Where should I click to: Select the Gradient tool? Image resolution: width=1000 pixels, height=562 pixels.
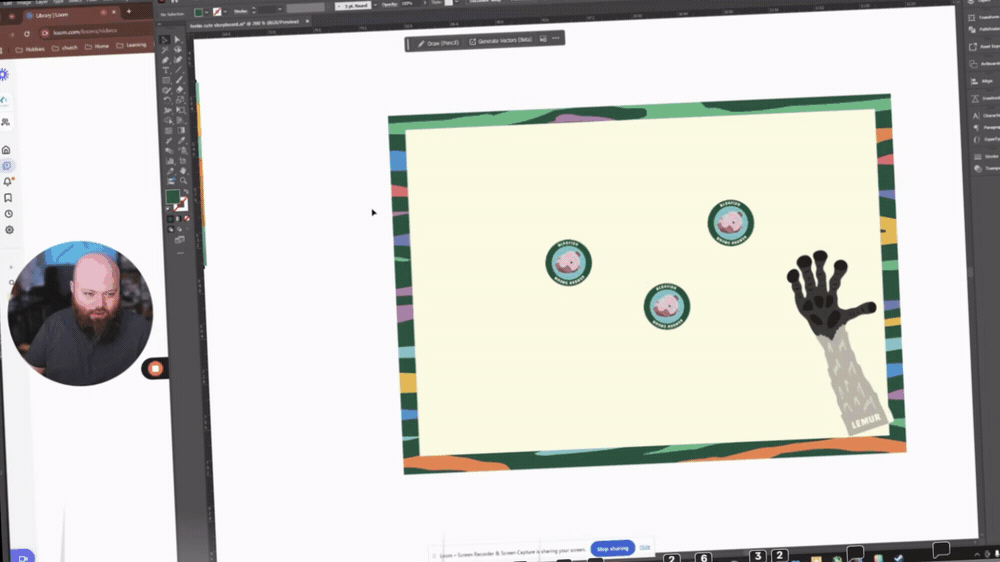click(x=182, y=130)
